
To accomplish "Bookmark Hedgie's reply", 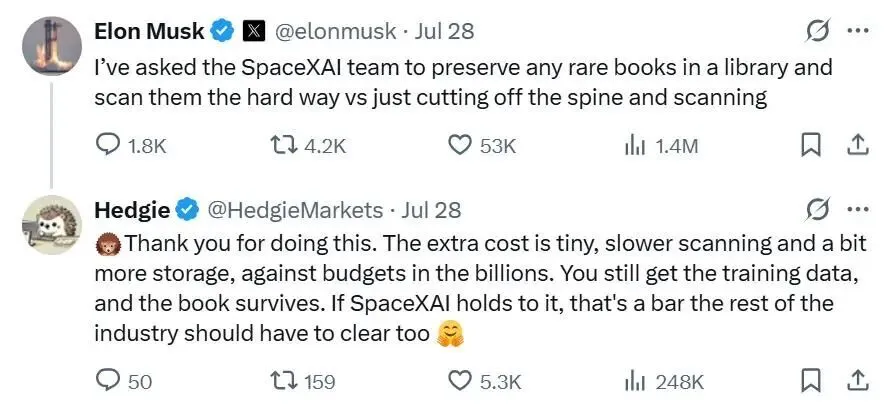I will click(810, 381).
